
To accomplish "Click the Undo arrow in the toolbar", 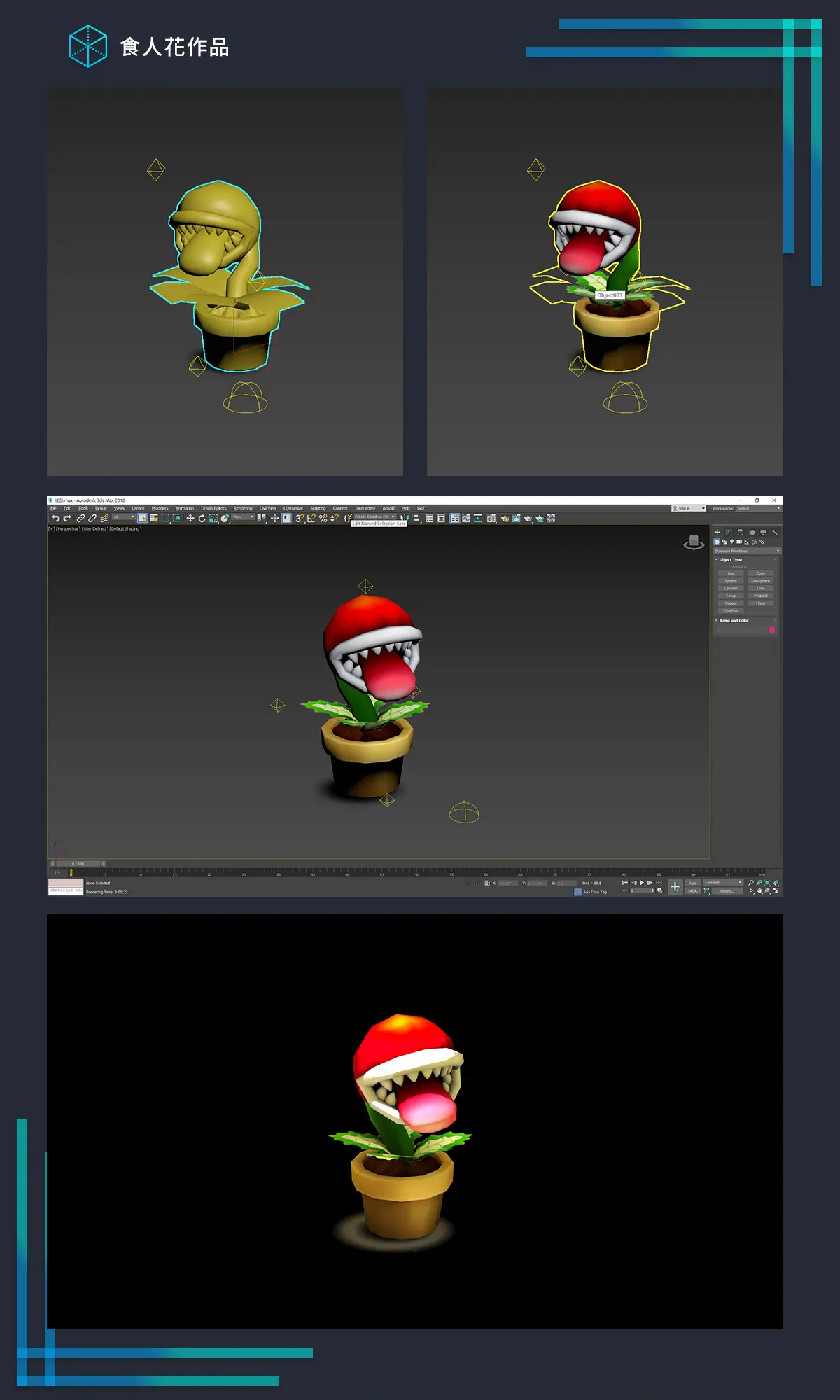I will pyautogui.click(x=55, y=519).
